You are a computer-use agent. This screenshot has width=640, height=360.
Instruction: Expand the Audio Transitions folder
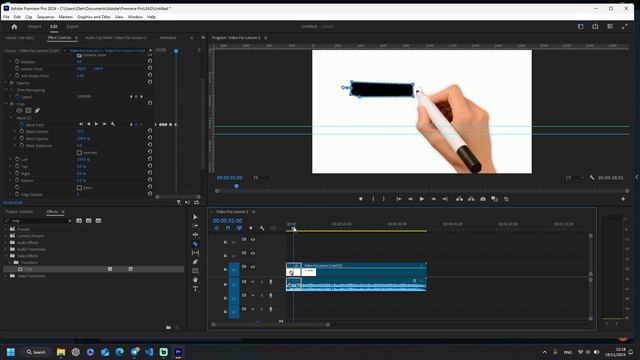6,249
